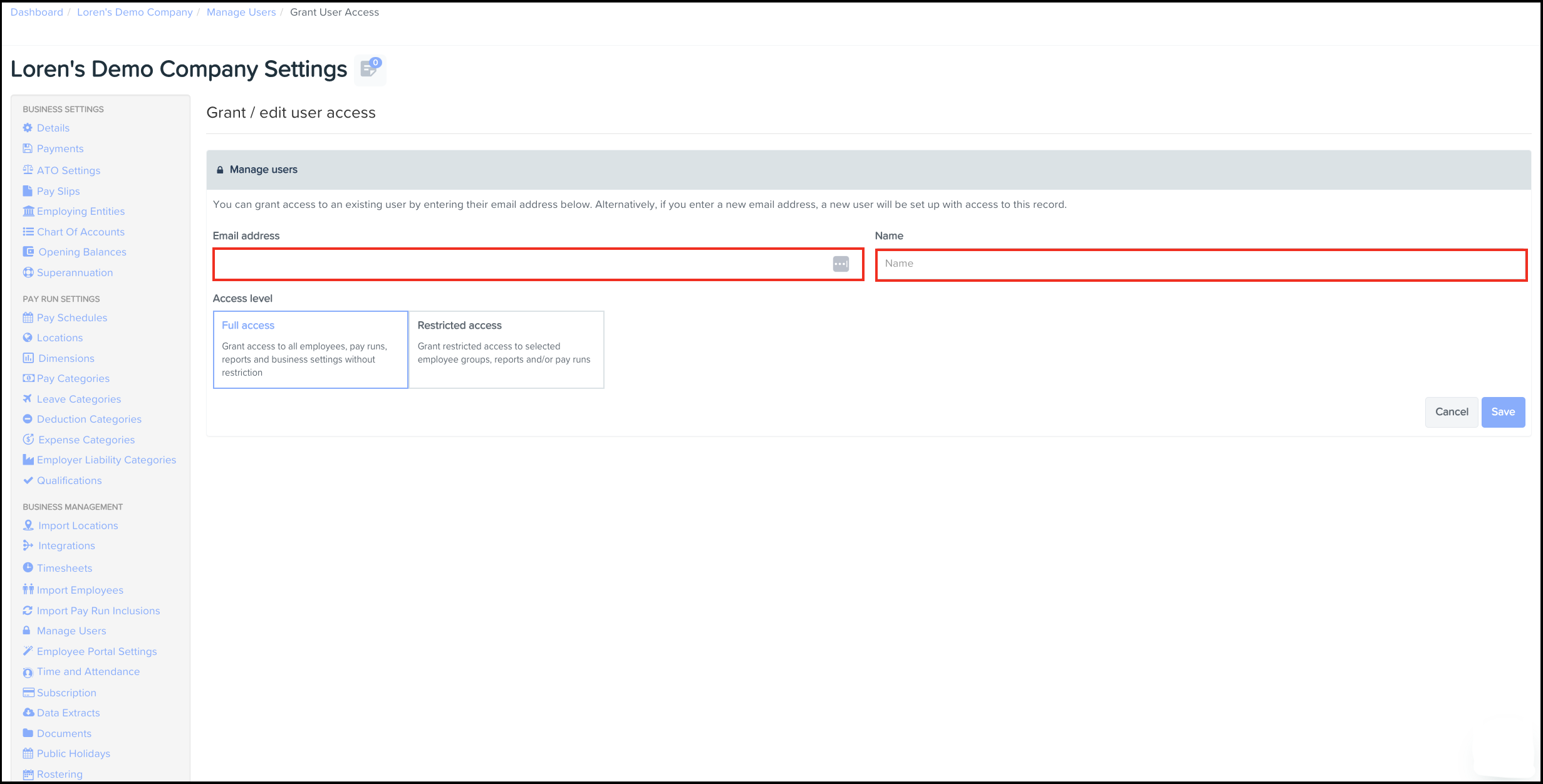Select the Full access option
The image size is (1543, 784).
[x=311, y=350]
